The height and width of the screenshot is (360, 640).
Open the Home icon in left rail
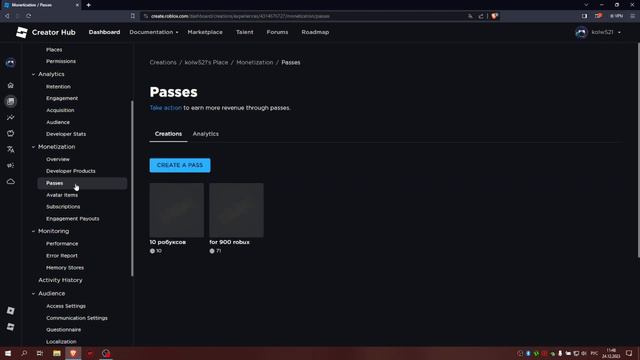(x=11, y=85)
